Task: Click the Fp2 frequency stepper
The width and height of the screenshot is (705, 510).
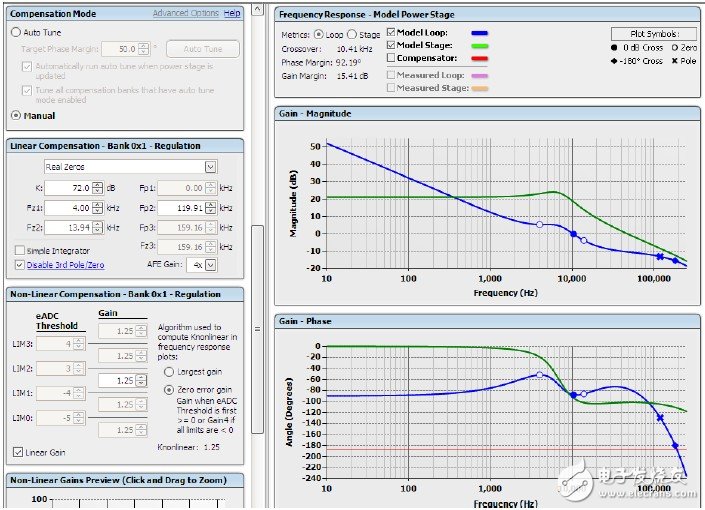Action: [212, 208]
